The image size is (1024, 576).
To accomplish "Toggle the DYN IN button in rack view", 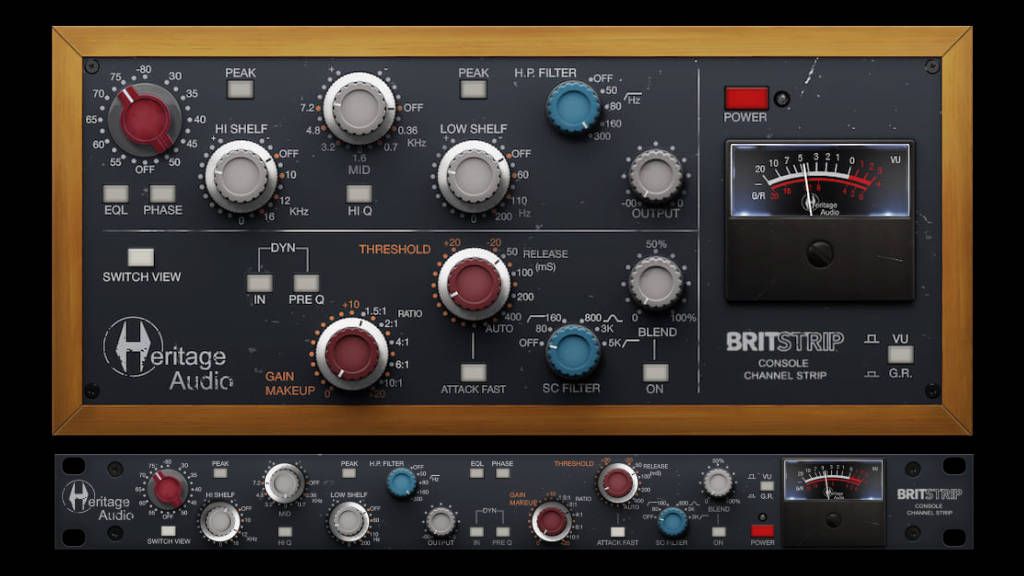I will tap(477, 531).
